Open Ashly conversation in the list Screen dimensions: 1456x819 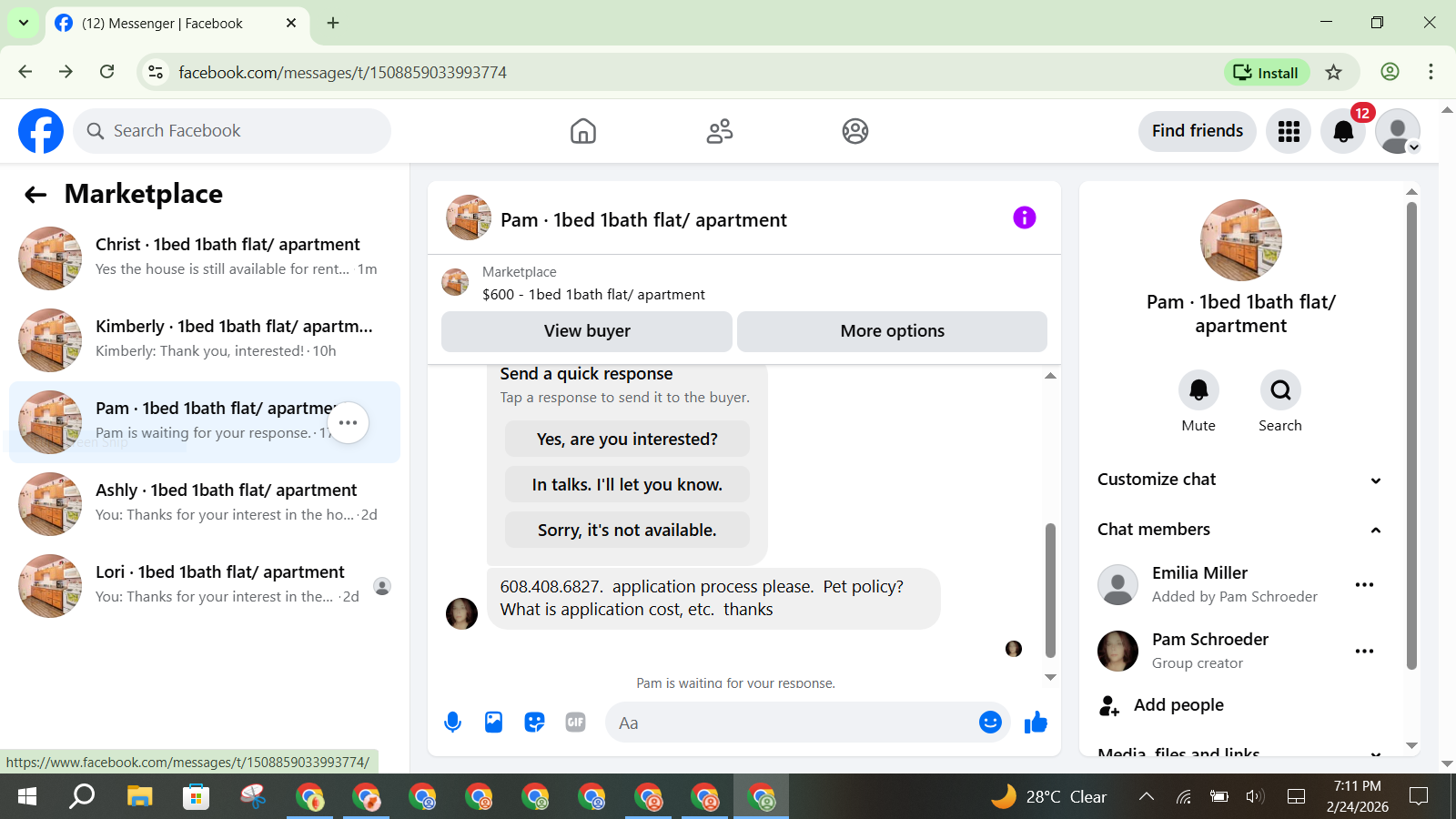click(205, 504)
